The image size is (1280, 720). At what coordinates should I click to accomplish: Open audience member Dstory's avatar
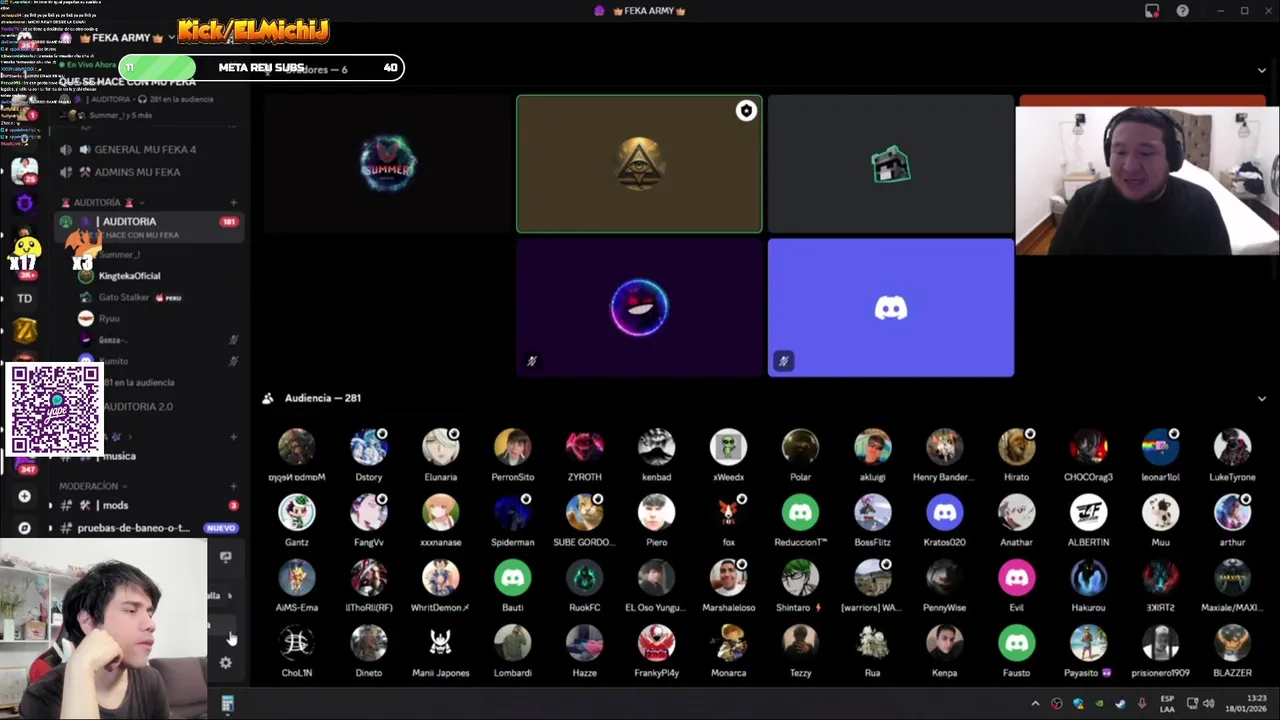(x=368, y=448)
